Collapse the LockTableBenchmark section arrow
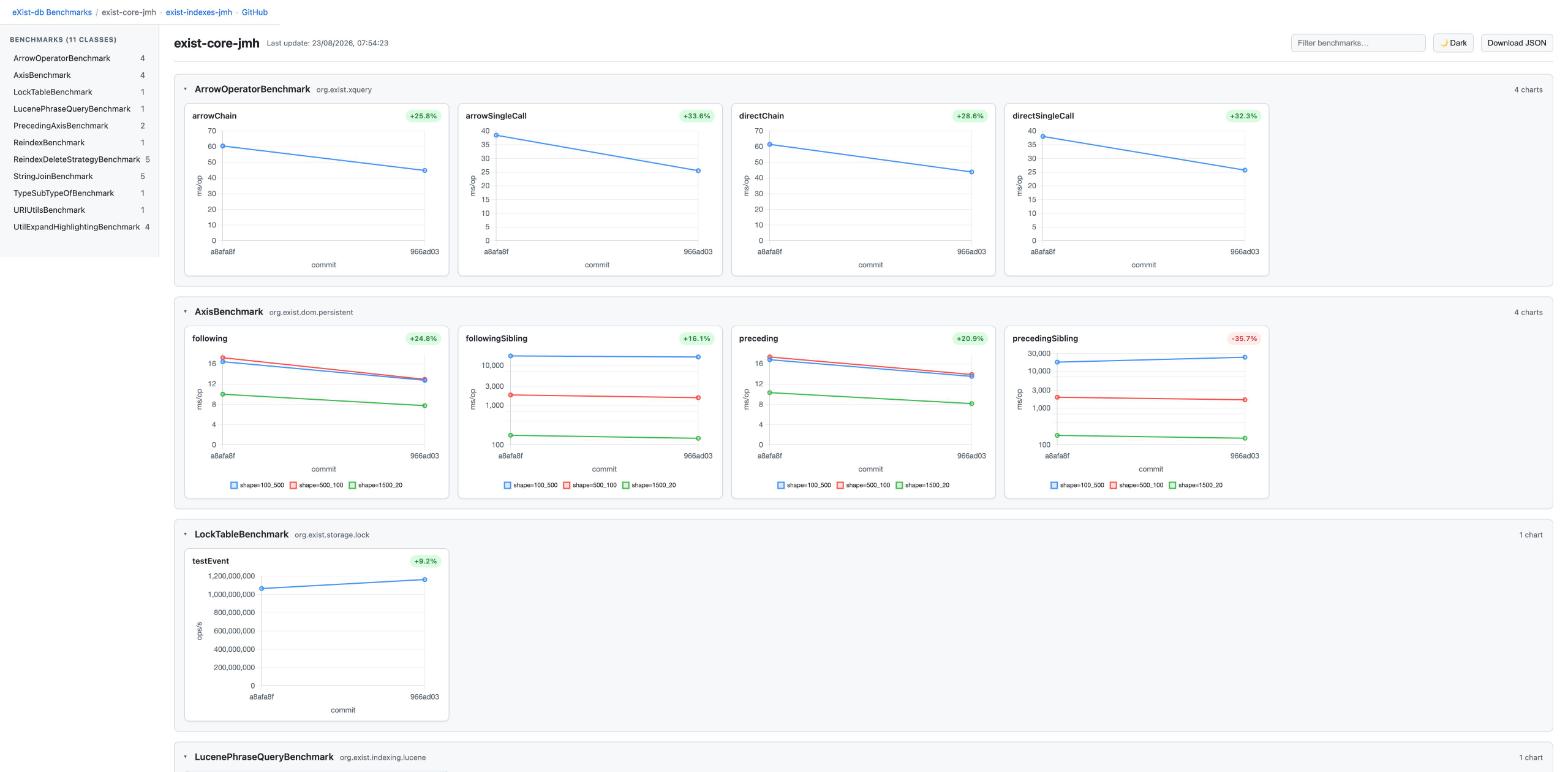1568x772 pixels. click(185, 534)
